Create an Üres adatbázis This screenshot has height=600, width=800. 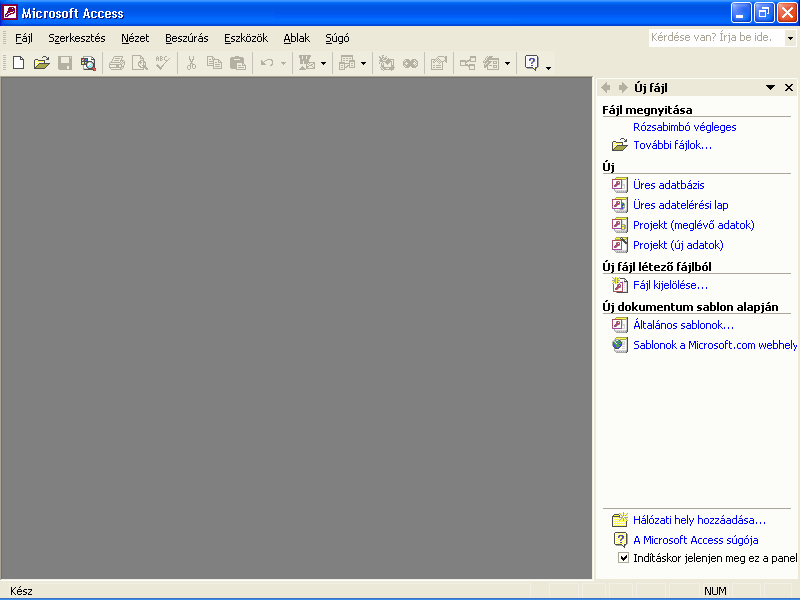pyautogui.click(x=668, y=185)
